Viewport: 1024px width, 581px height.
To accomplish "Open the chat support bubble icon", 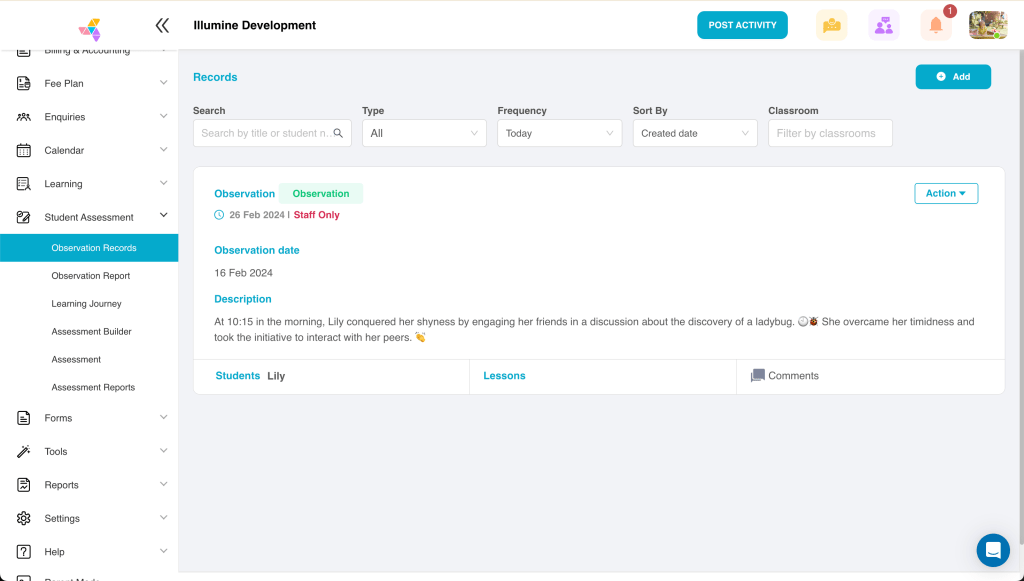I will 992,549.
